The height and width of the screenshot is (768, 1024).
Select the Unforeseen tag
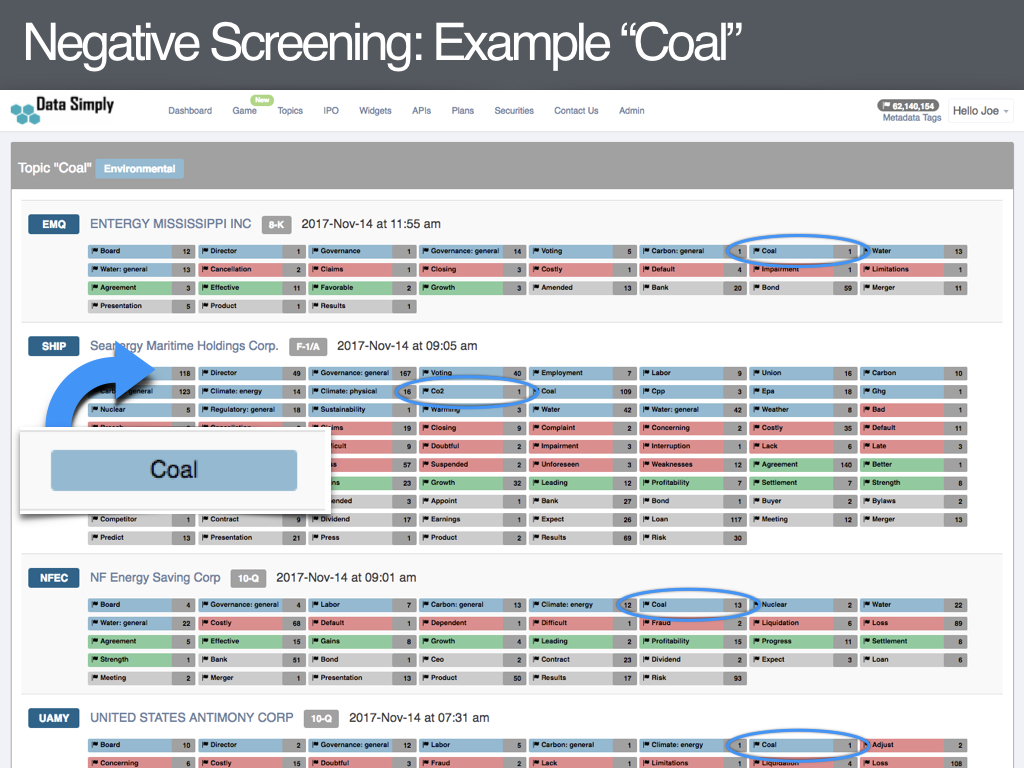click(583, 464)
